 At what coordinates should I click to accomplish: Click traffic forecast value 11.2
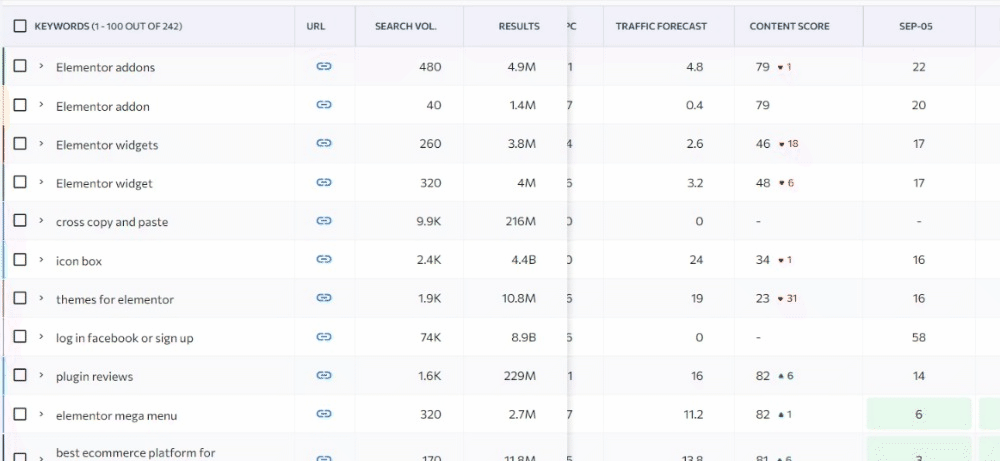tap(693, 414)
